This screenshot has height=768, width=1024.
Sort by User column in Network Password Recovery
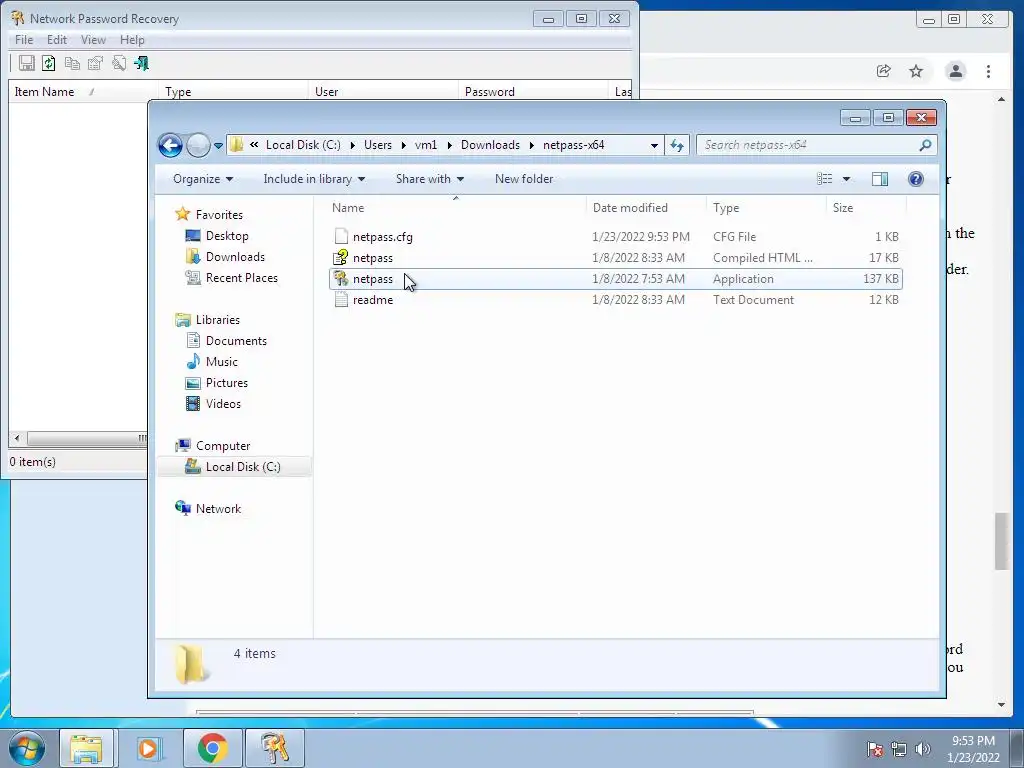pyautogui.click(x=383, y=91)
